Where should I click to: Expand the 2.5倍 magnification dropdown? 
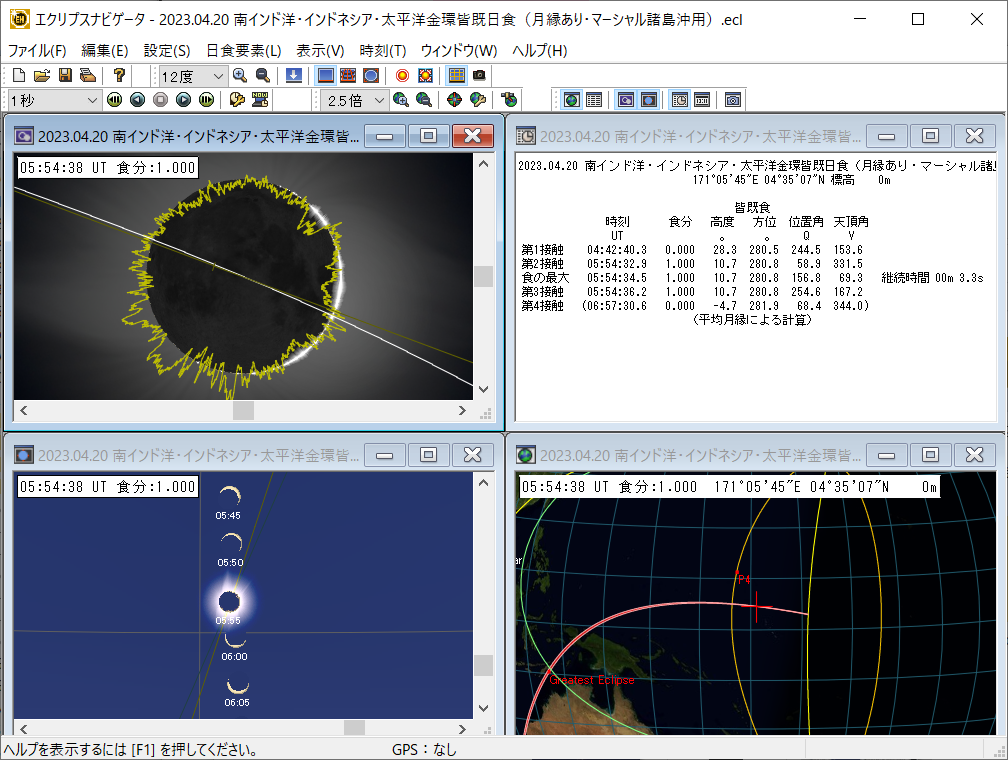coord(380,100)
